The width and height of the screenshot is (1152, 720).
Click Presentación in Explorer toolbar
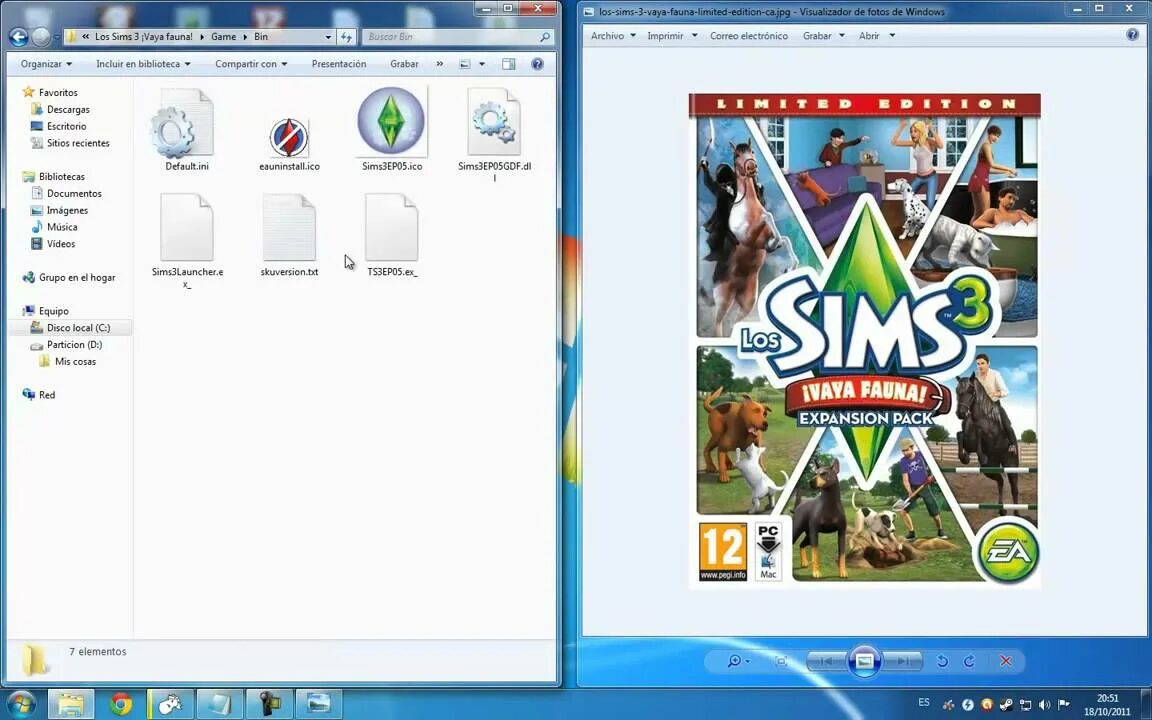coord(339,64)
